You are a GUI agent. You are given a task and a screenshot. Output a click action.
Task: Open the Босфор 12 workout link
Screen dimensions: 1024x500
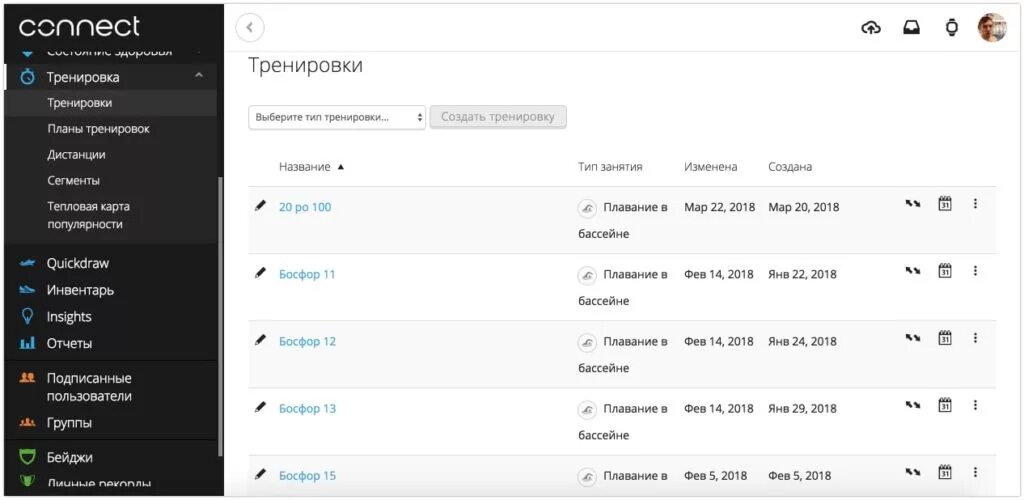pos(307,341)
